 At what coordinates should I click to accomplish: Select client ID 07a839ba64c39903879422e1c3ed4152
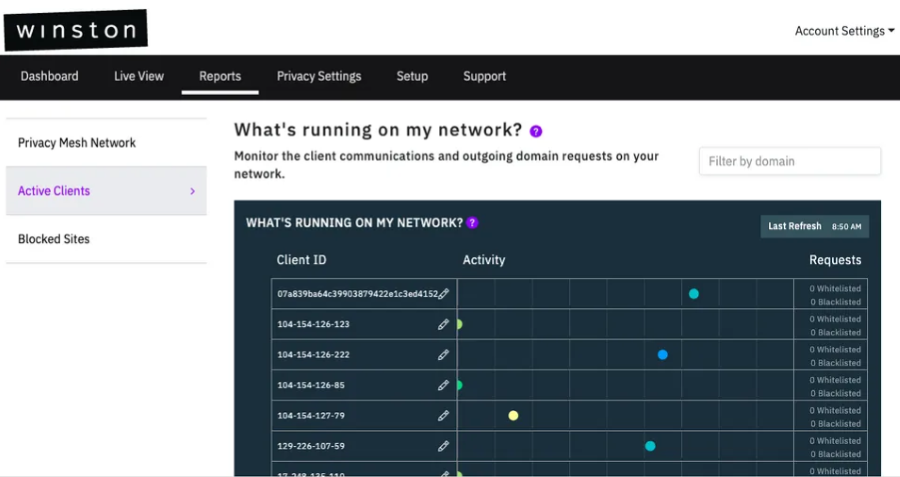pos(358,294)
